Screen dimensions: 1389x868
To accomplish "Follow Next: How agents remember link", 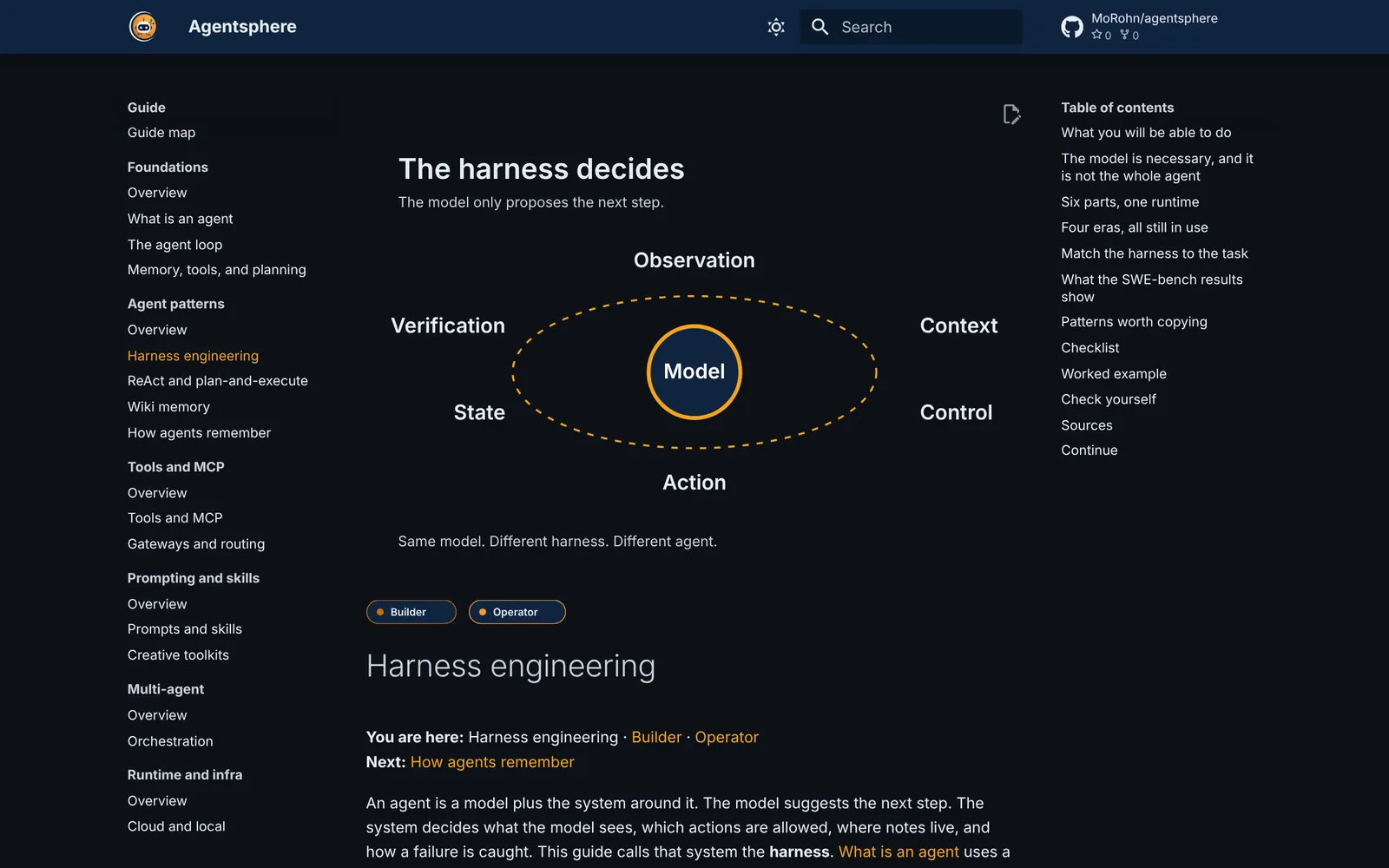I will [x=492, y=762].
